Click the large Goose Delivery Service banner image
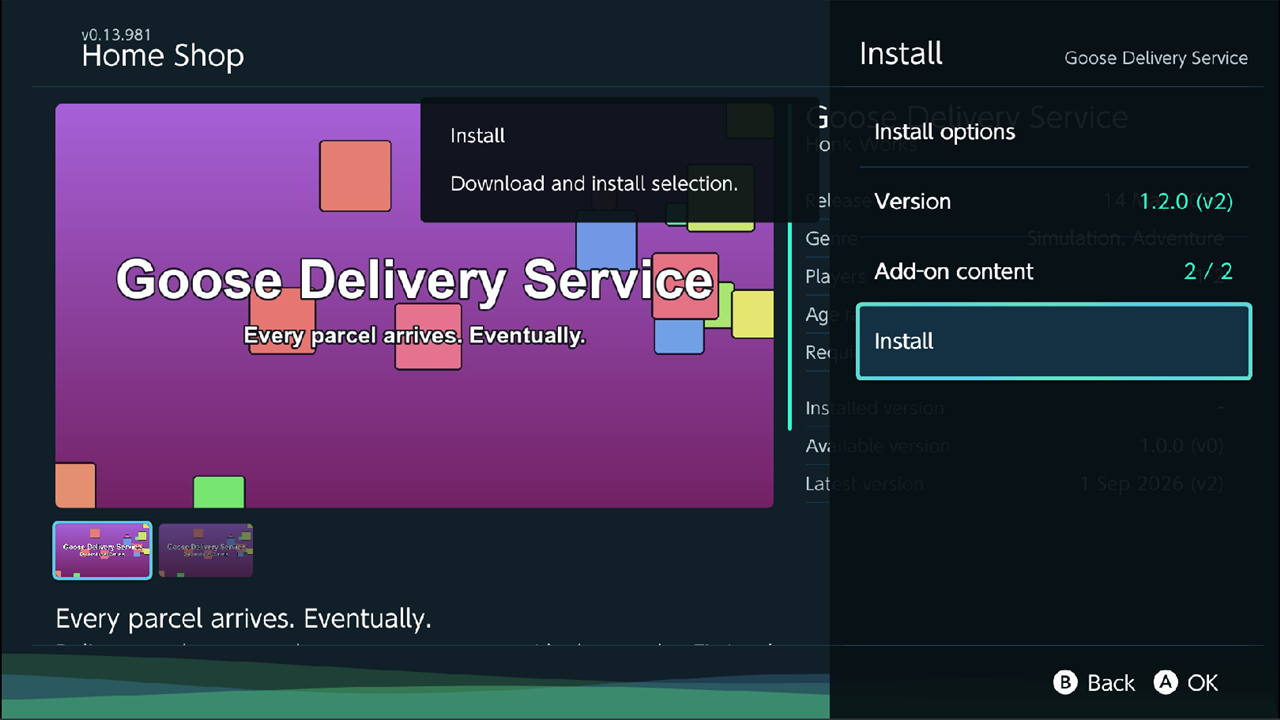This screenshot has height=720, width=1280. coord(414,306)
